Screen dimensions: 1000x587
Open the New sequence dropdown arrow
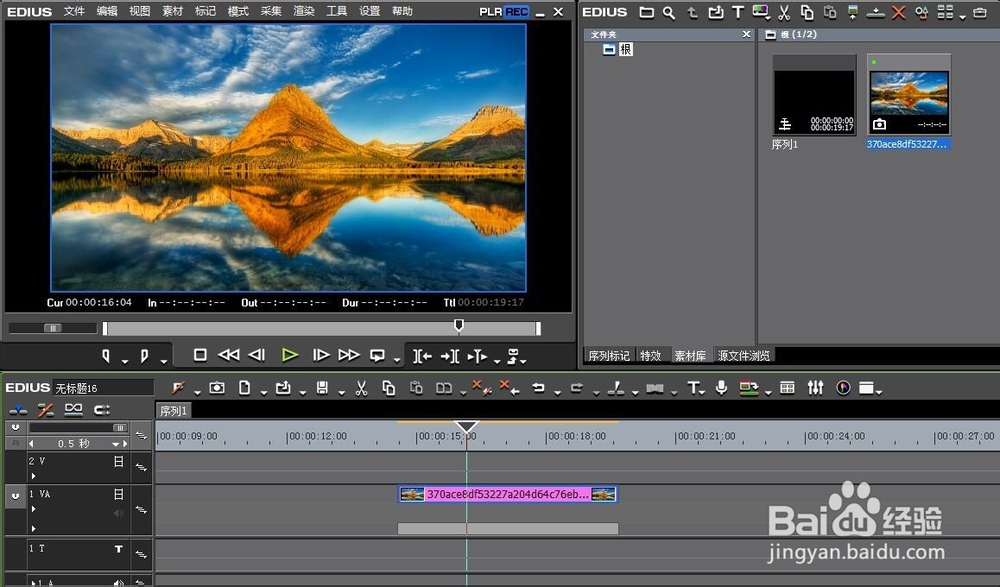pos(263,392)
